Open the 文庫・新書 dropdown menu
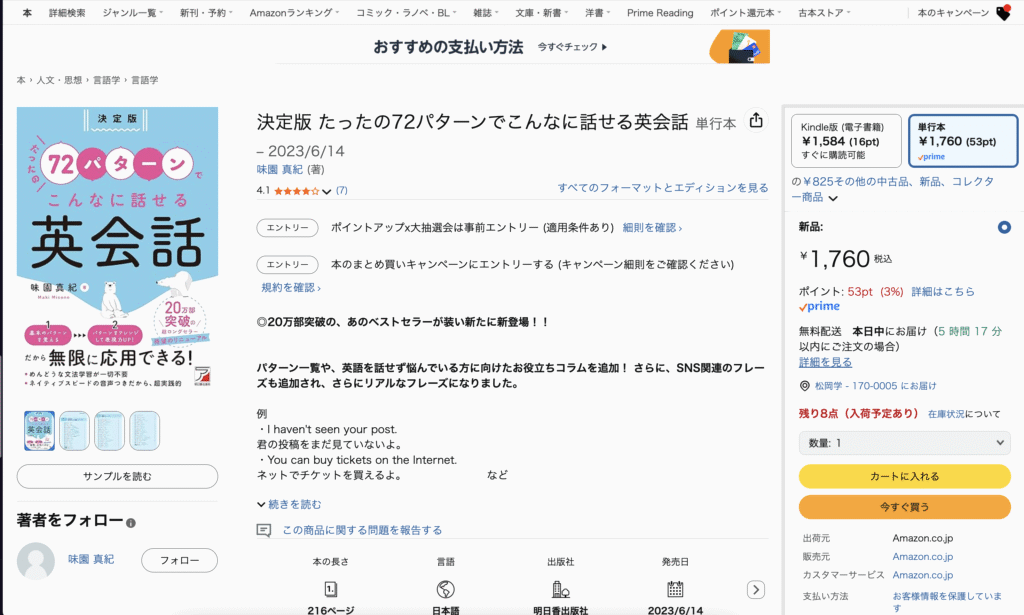 [541, 13]
